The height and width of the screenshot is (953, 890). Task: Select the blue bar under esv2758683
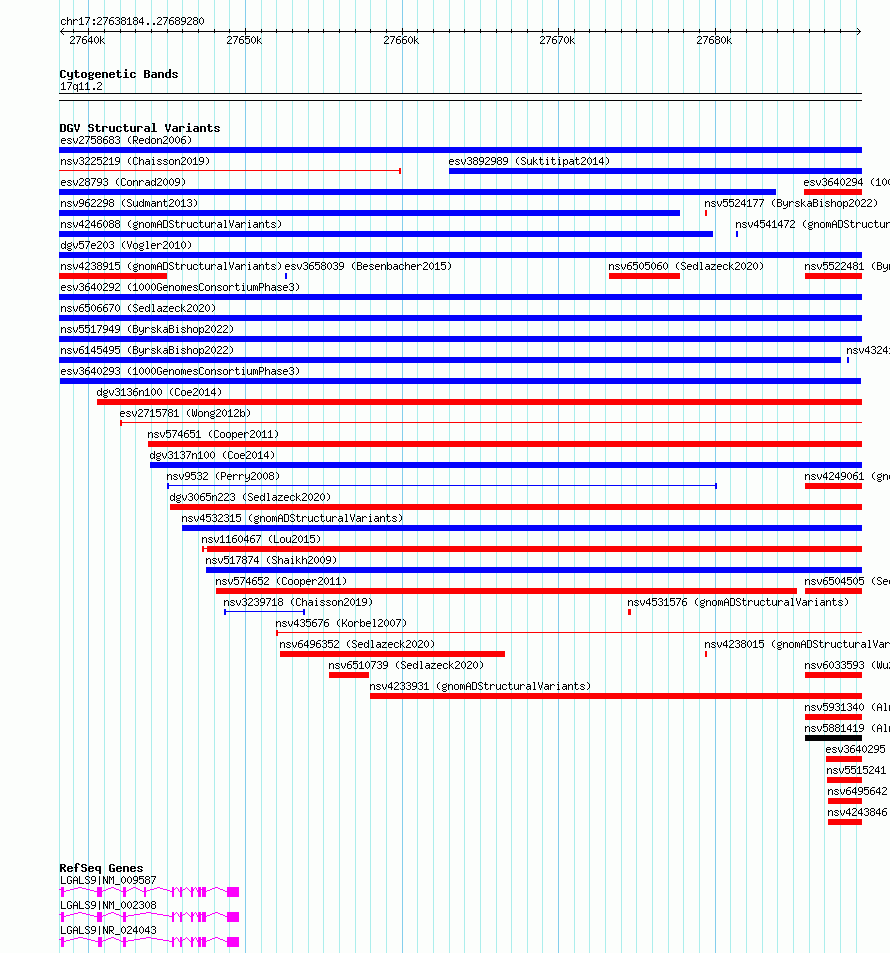pos(461,150)
